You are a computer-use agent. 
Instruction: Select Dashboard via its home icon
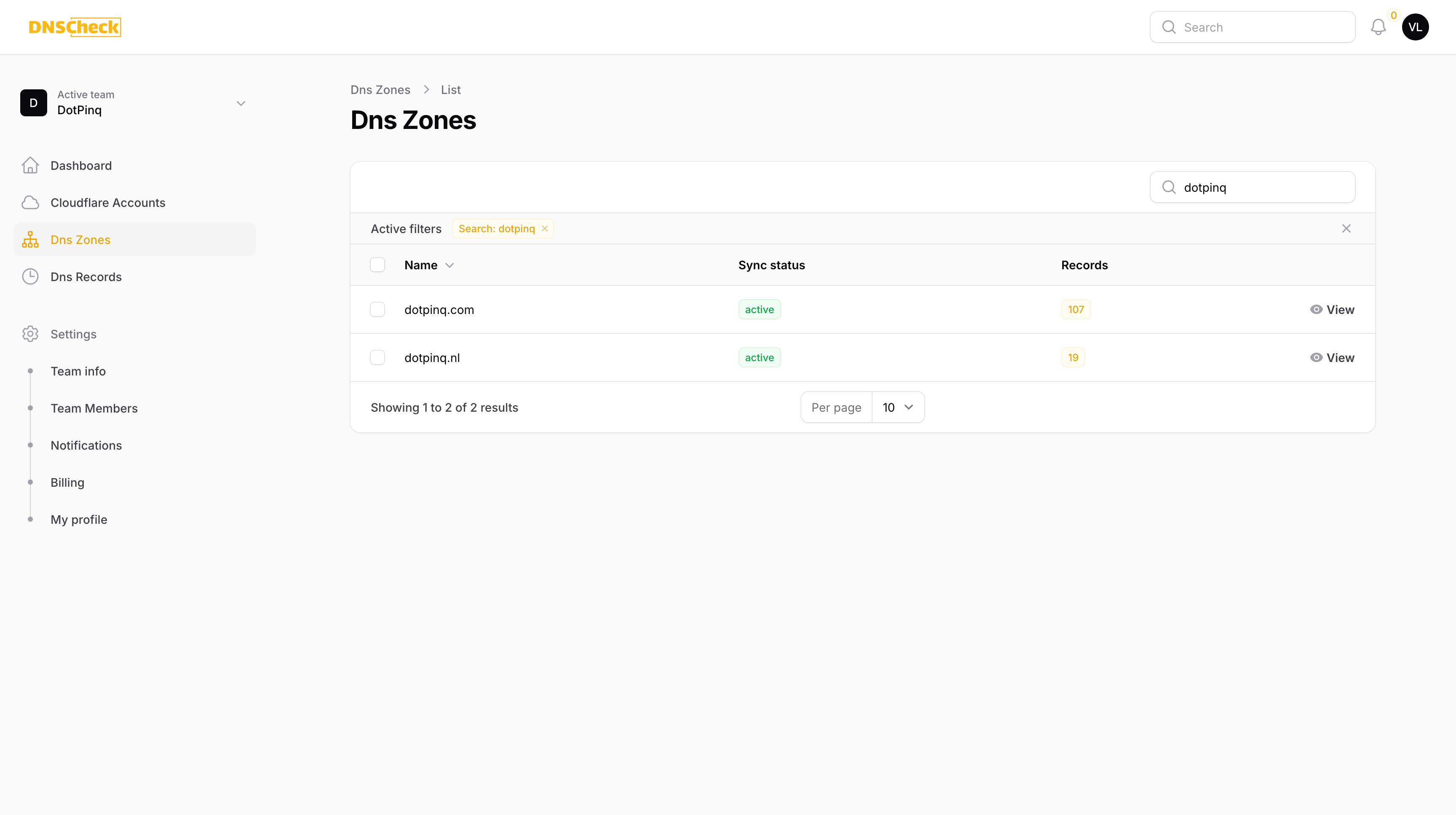coord(30,165)
